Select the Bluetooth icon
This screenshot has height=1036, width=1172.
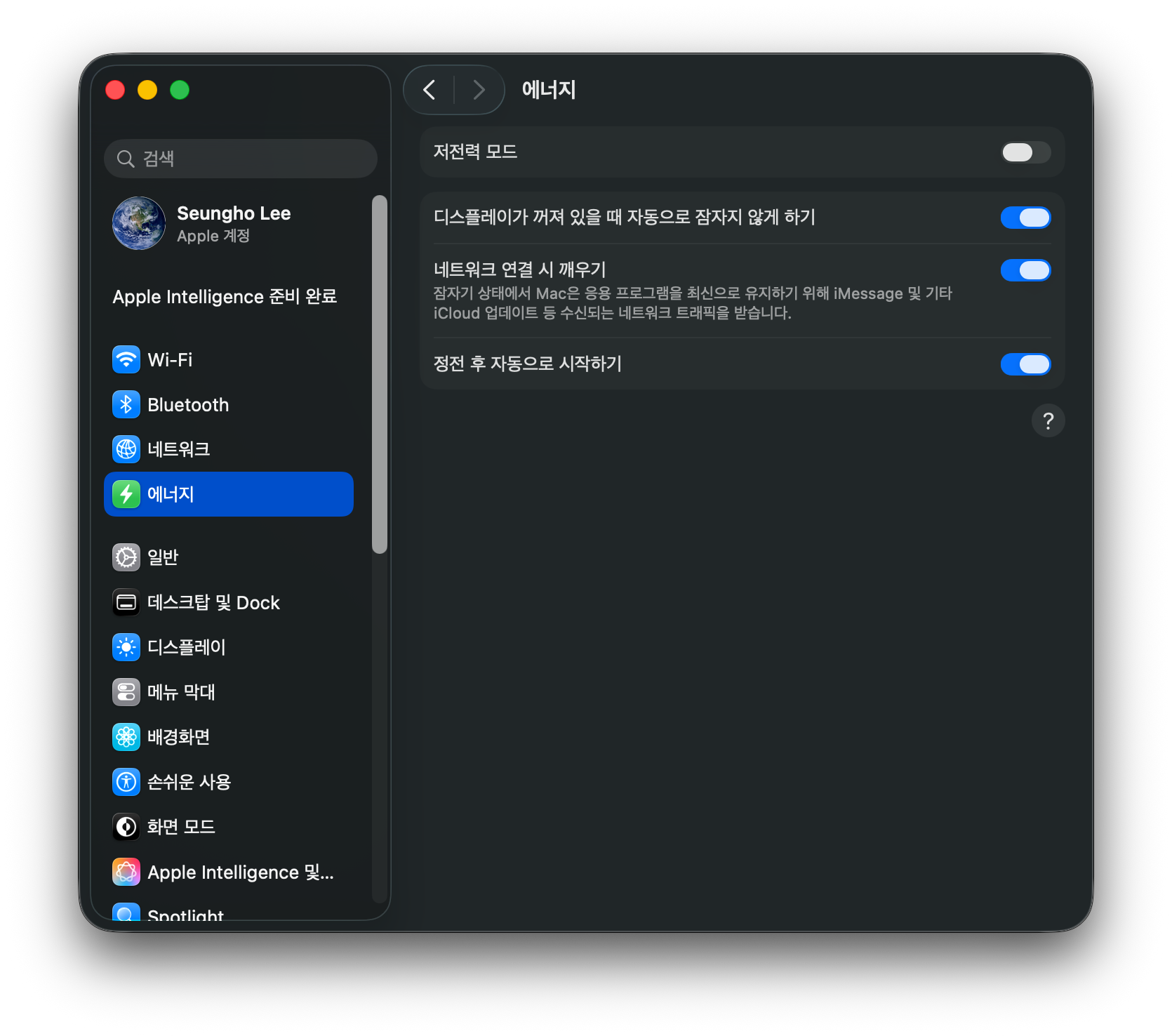126,404
